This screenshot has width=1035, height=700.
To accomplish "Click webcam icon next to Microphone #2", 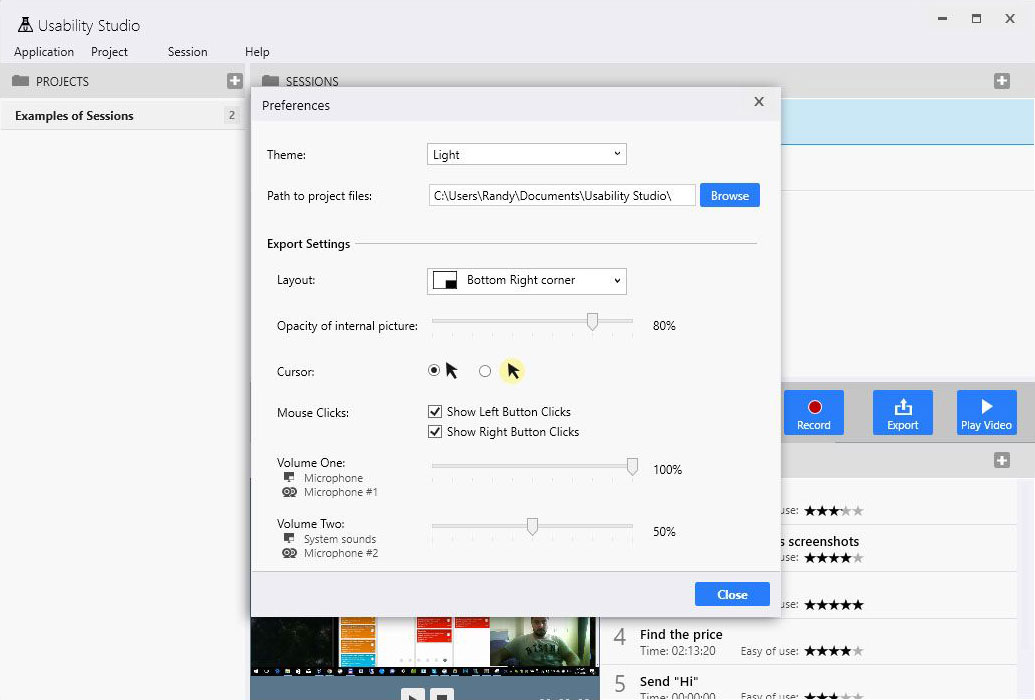I will point(289,553).
